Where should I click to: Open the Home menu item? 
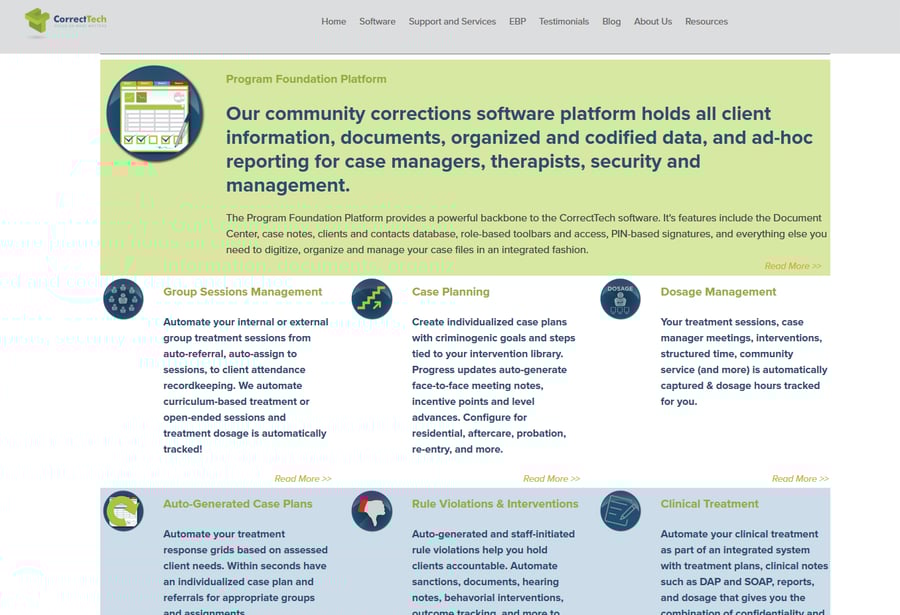tap(333, 21)
